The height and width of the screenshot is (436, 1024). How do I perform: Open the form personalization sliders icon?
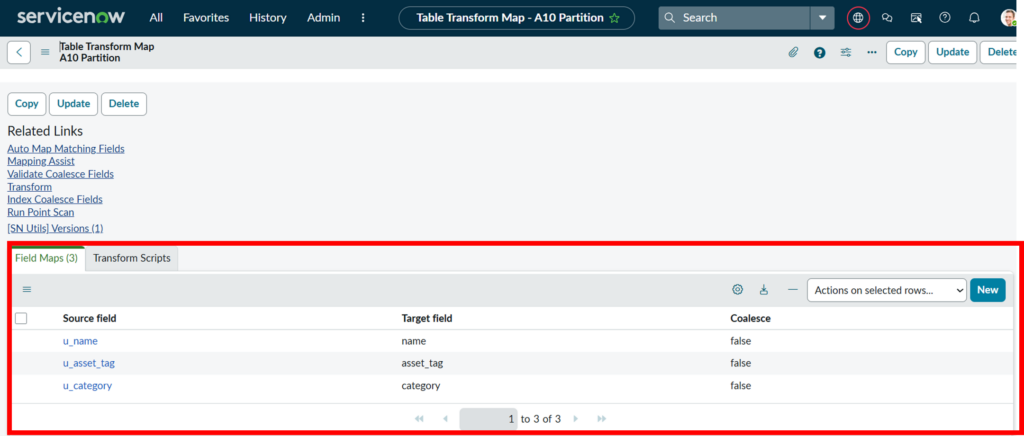[846, 53]
